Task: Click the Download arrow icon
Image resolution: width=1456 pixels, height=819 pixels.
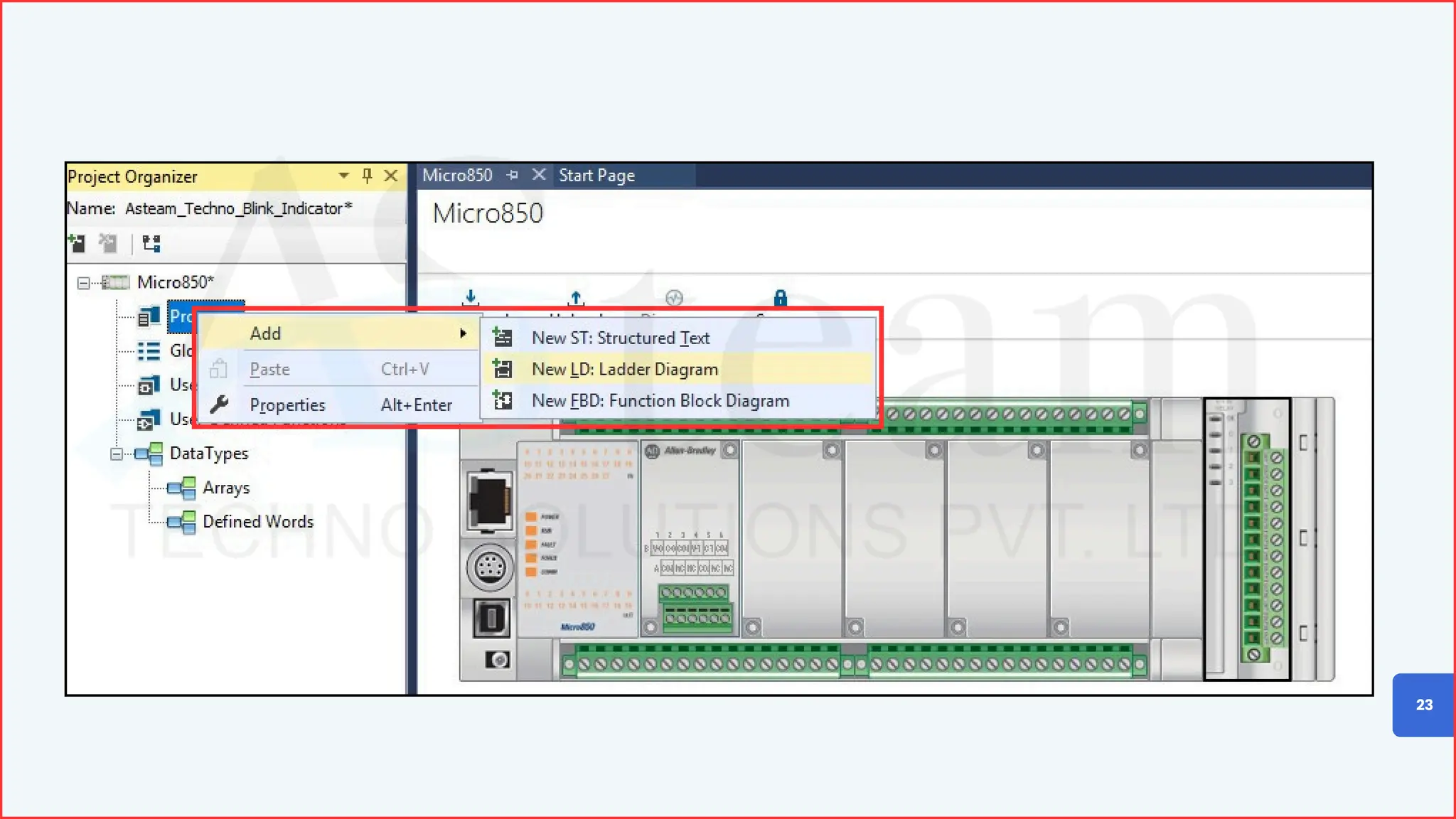Action: pos(471,297)
